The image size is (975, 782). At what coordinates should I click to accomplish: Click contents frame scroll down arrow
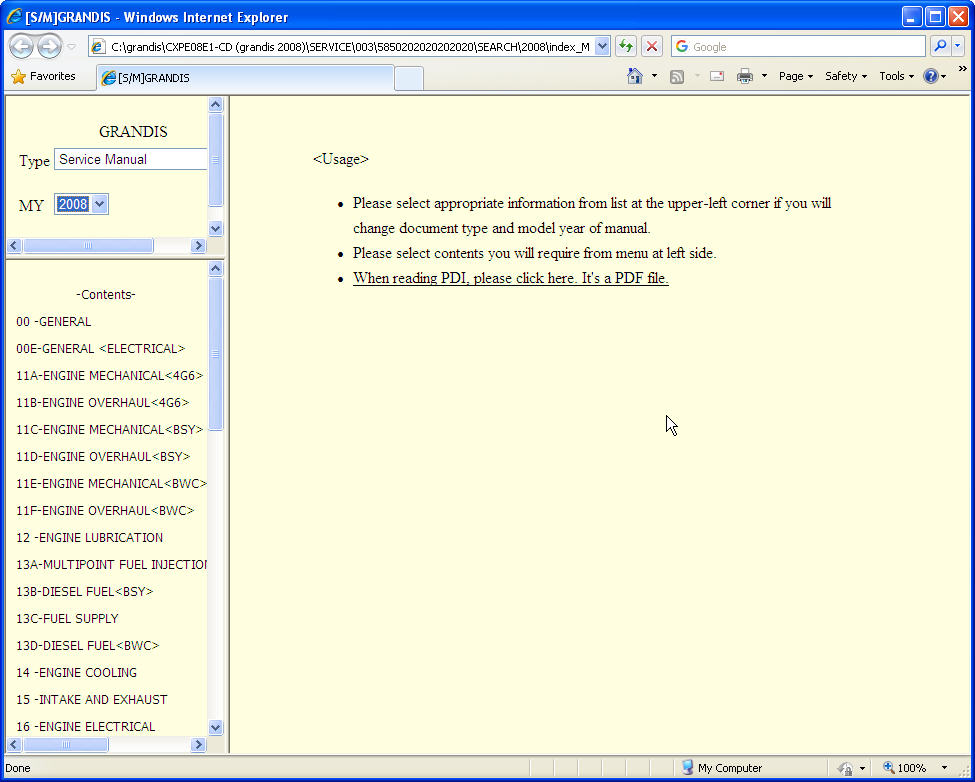click(216, 727)
